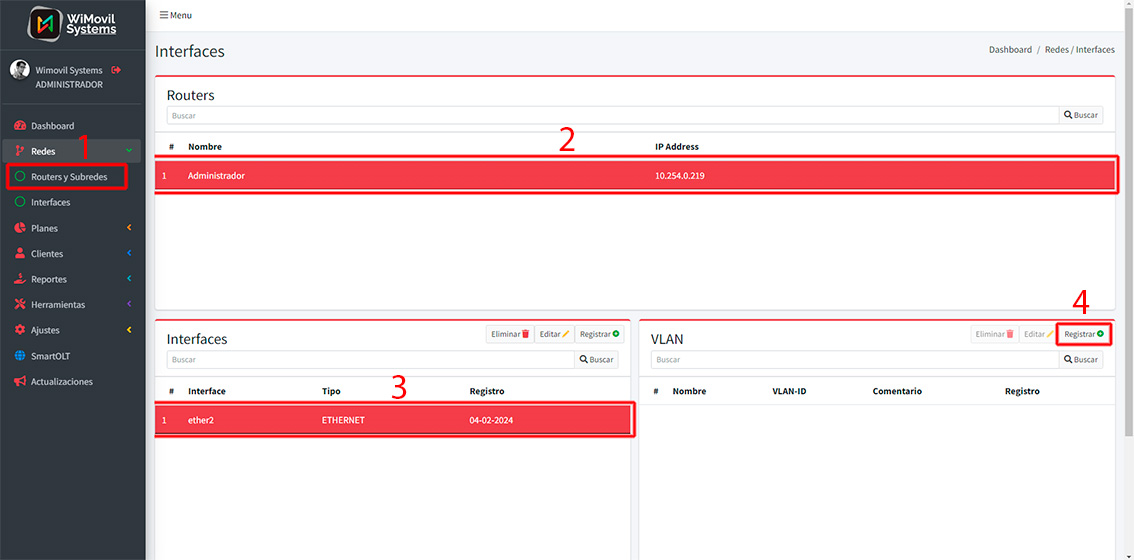Open the Dashboard breadcrumb link
This screenshot has width=1134, height=560.
1010,50
